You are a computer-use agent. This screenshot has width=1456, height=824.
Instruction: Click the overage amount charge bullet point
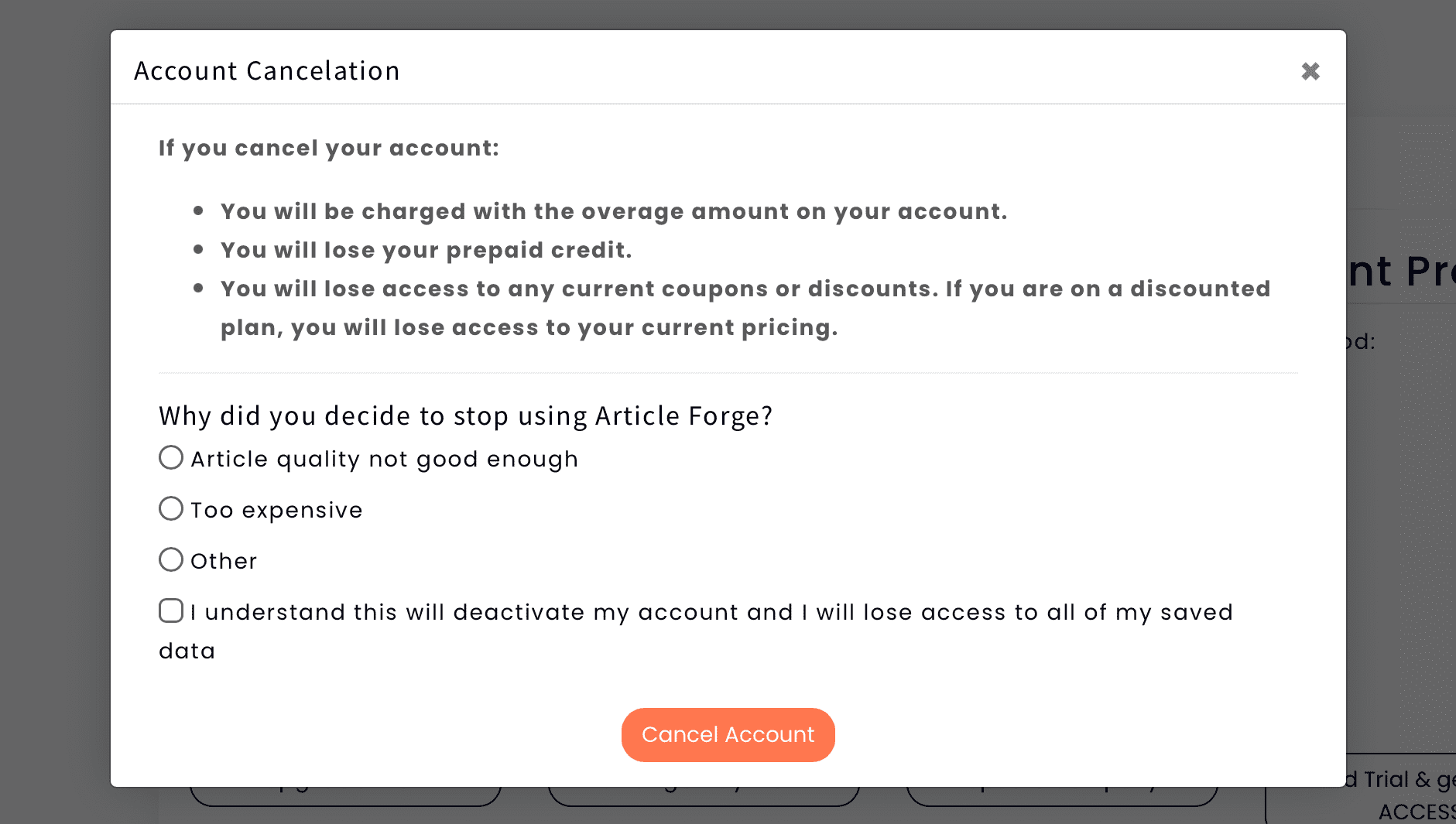[613, 212]
